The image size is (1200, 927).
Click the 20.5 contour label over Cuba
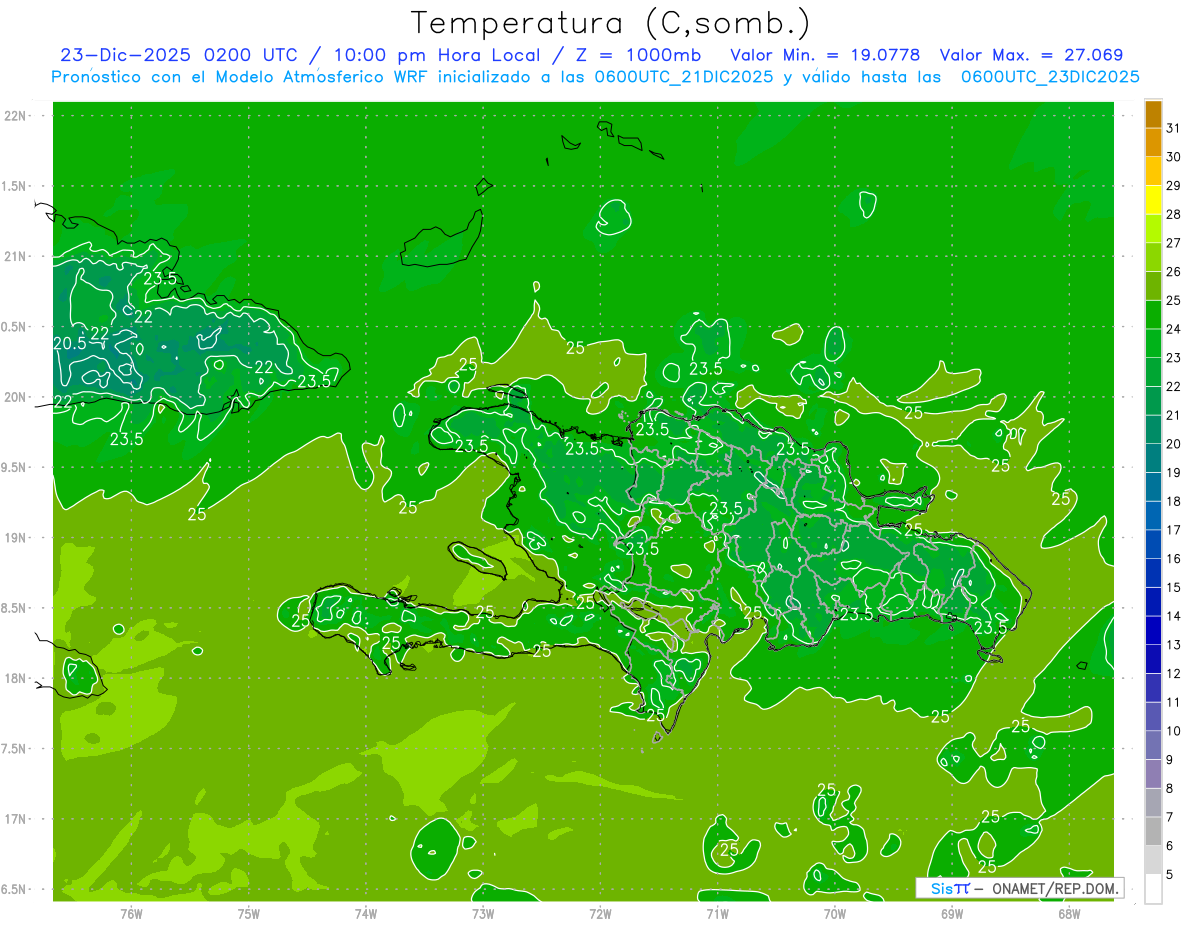(68, 343)
